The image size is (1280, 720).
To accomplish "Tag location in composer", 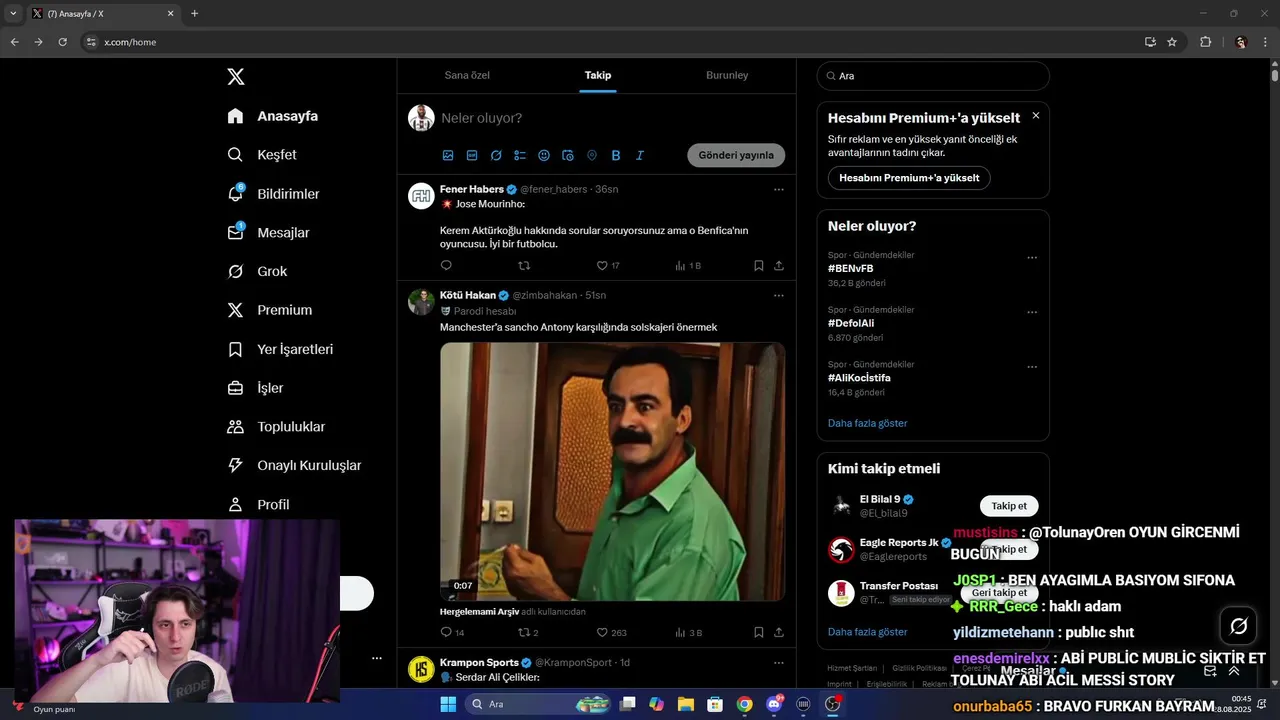I will click(592, 156).
